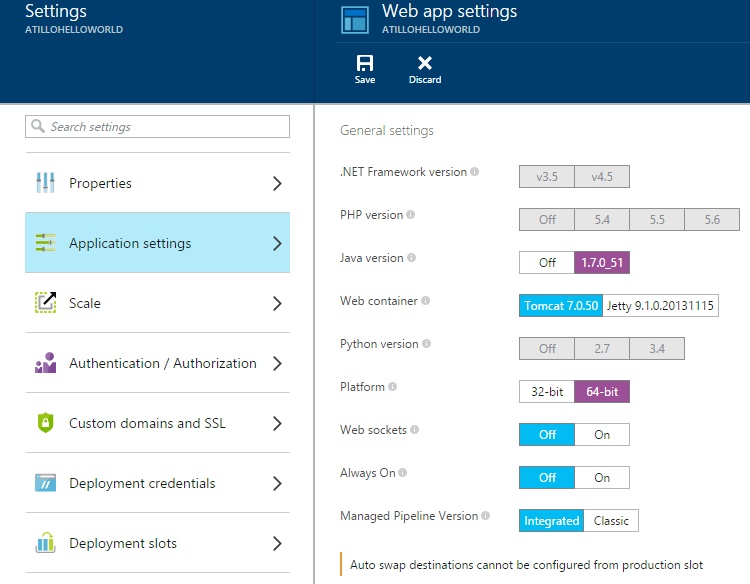Set Always On to On
Viewport: 750px width, 584px height.
pyautogui.click(x=602, y=478)
